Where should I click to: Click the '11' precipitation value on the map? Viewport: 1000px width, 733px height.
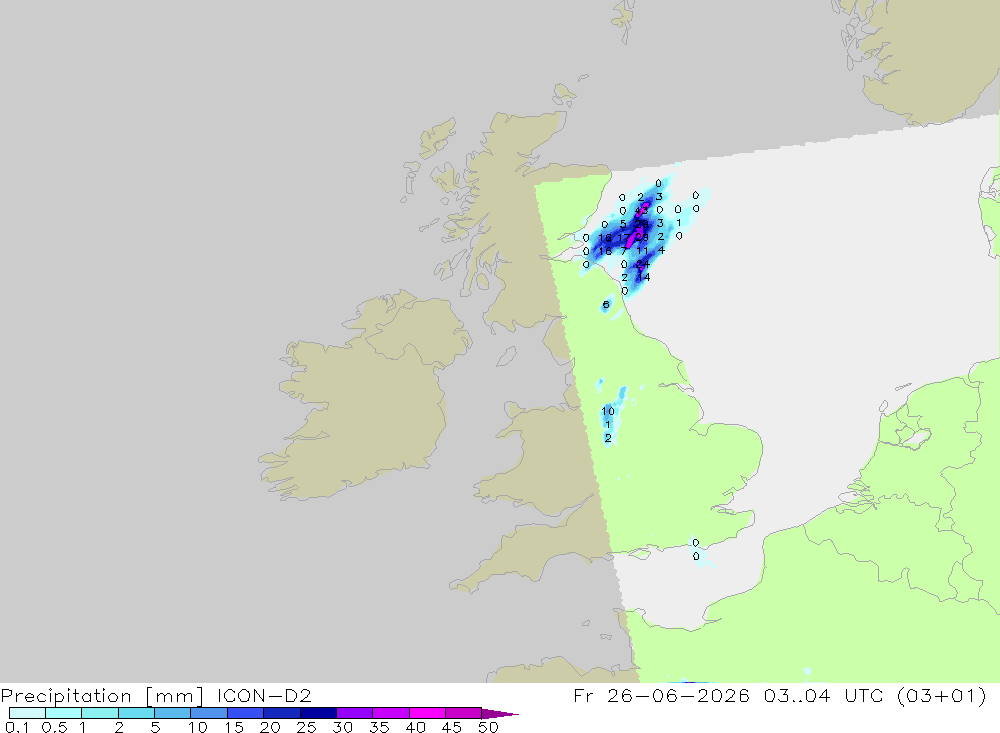pyautogui.click(x=642, y=251)
